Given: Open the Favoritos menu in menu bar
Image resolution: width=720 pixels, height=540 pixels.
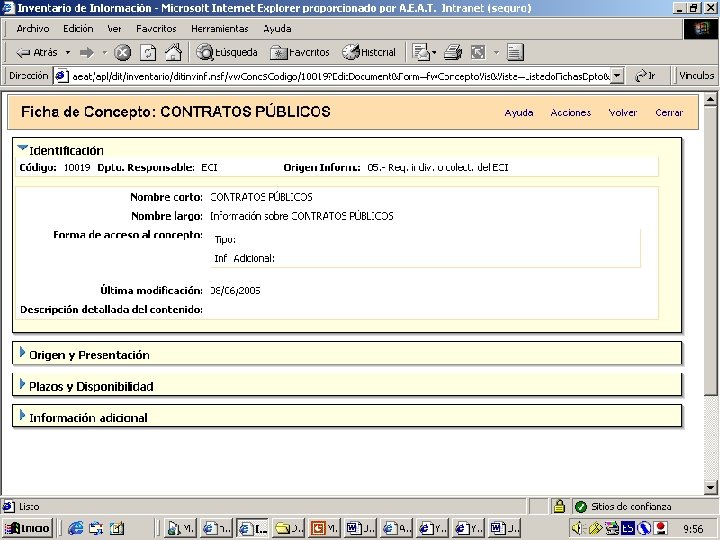Looking at the screenshot, I should point(156,28).
